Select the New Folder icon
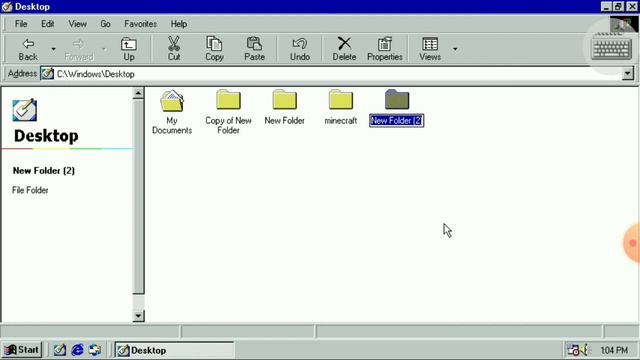640x360 pixels. point(284,99)
